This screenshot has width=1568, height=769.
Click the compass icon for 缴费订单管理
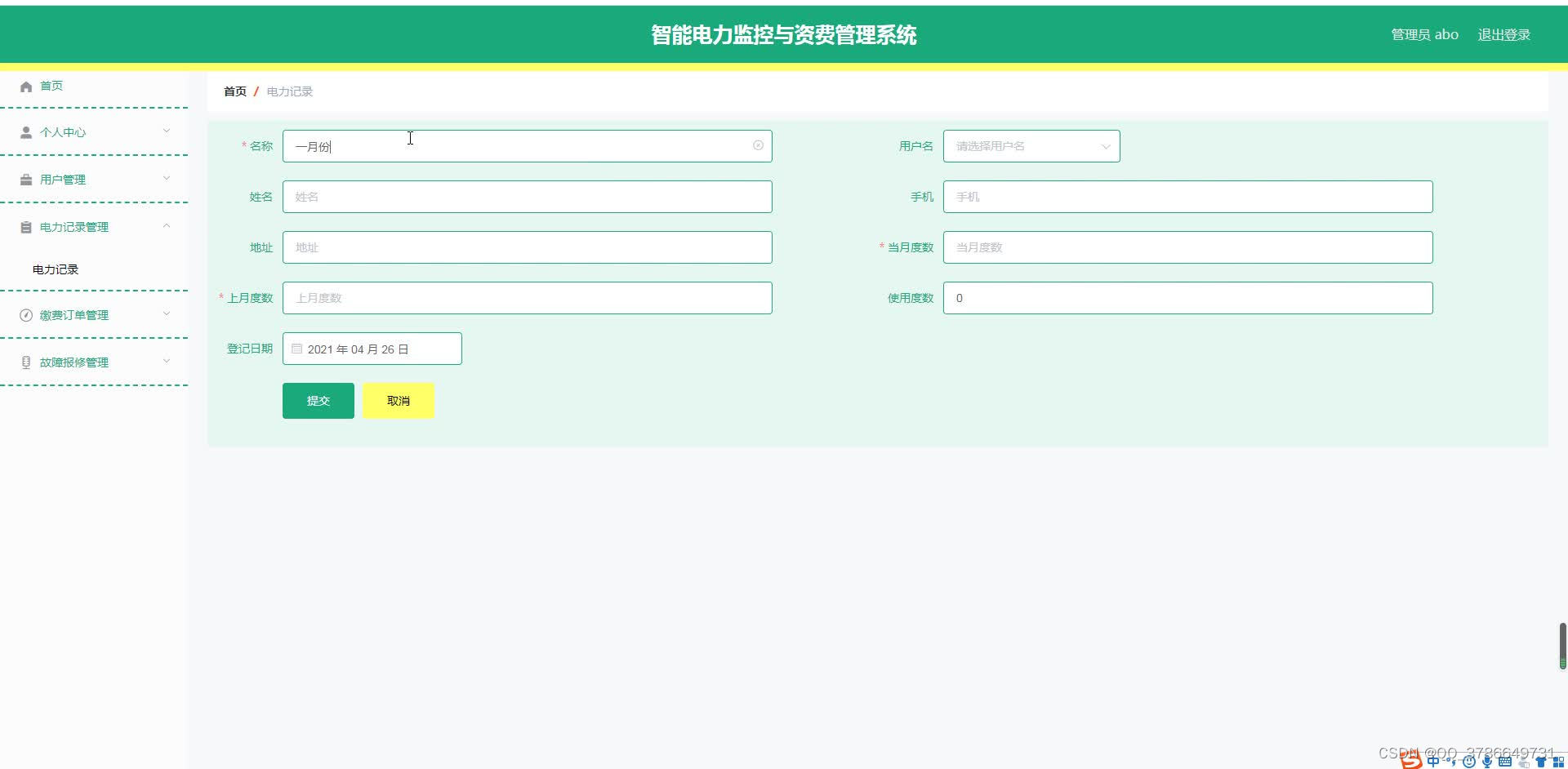(26, 315)
